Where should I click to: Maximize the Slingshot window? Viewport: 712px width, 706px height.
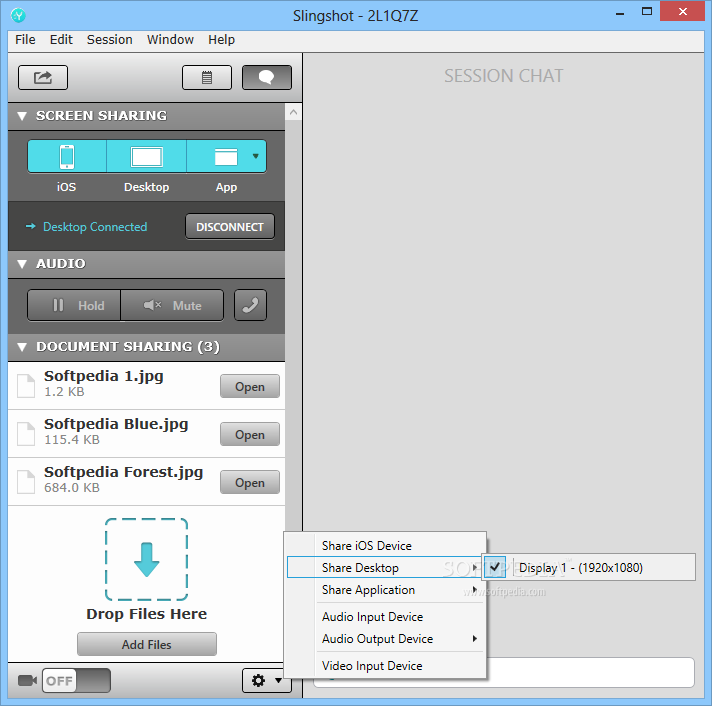(x=647, y=11)
